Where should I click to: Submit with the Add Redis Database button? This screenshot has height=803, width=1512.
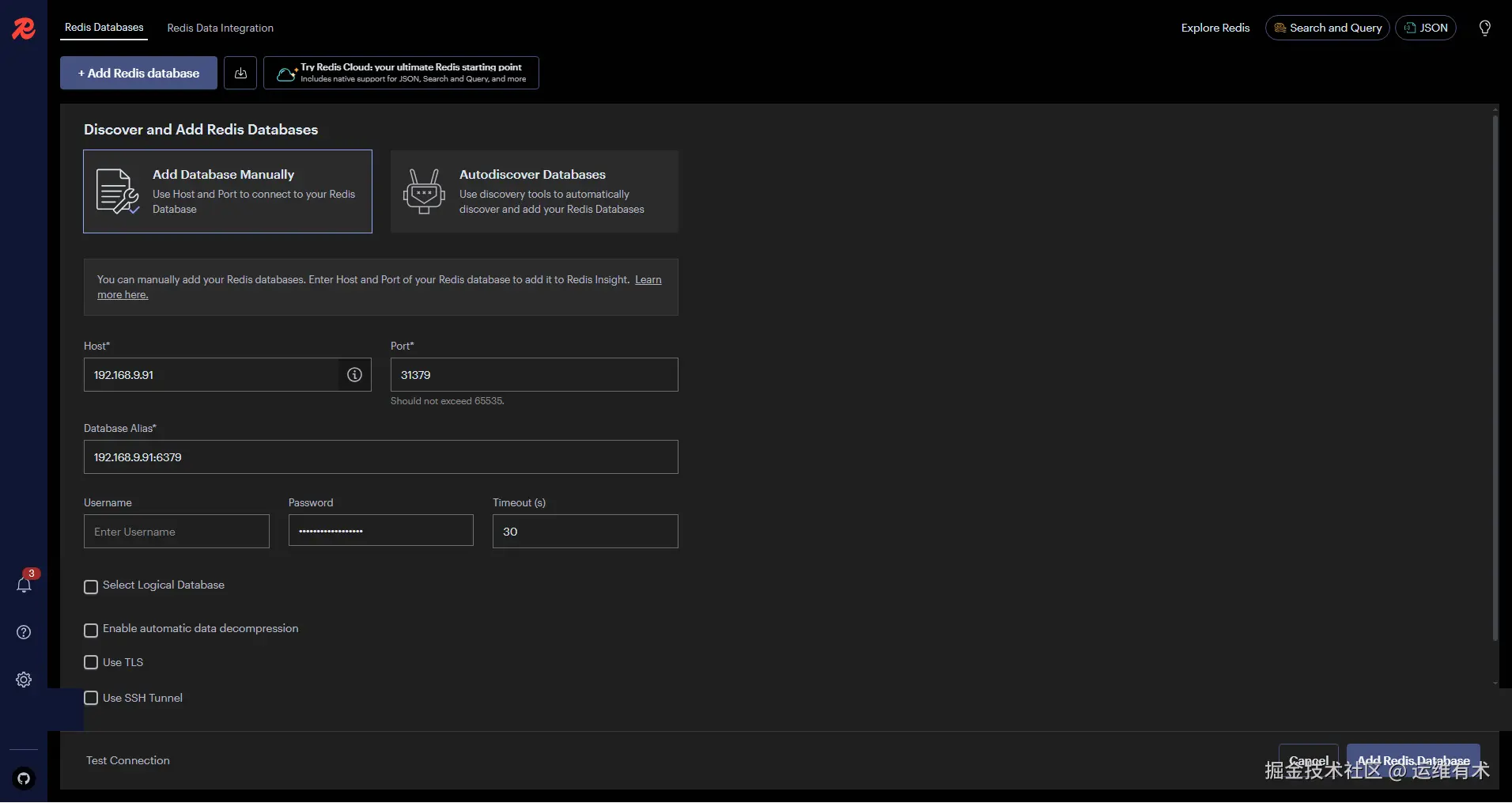1413,760
